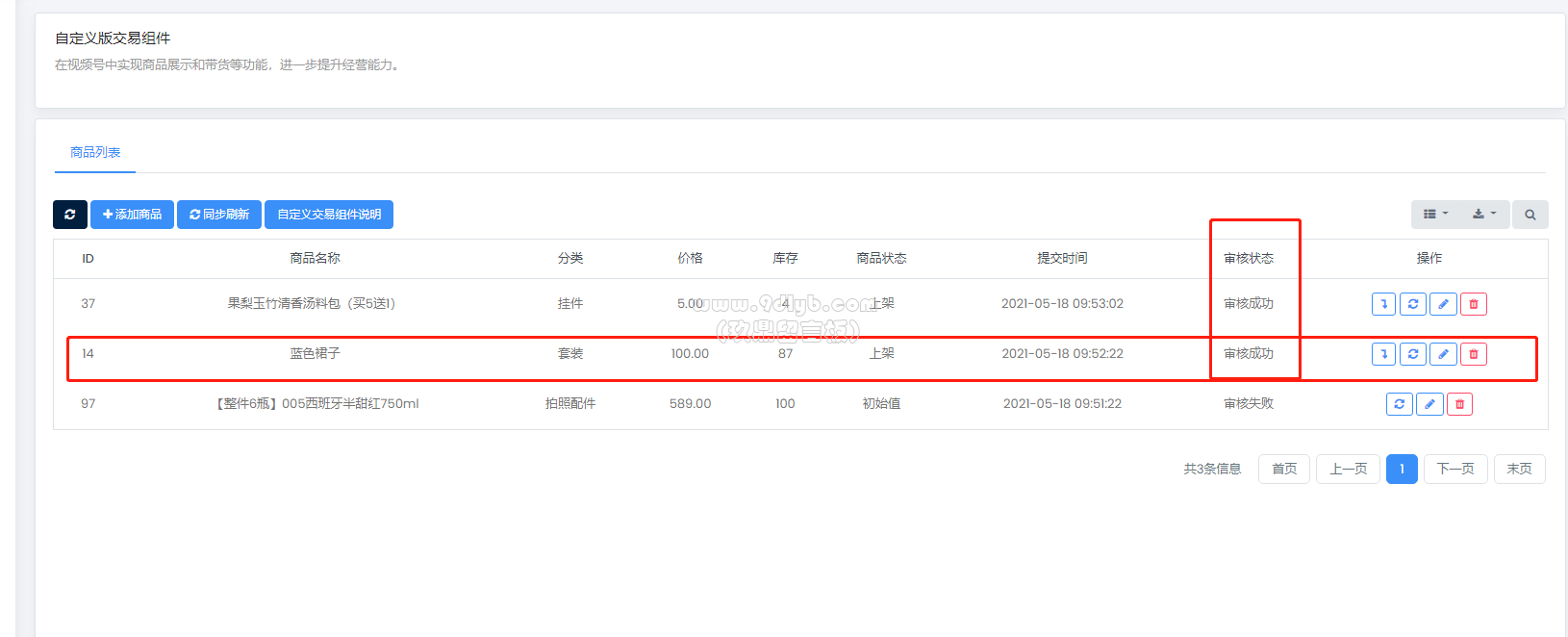Click product name 005西班牙半甜红750ml
1568x637 pixels.
coord(317,403)
